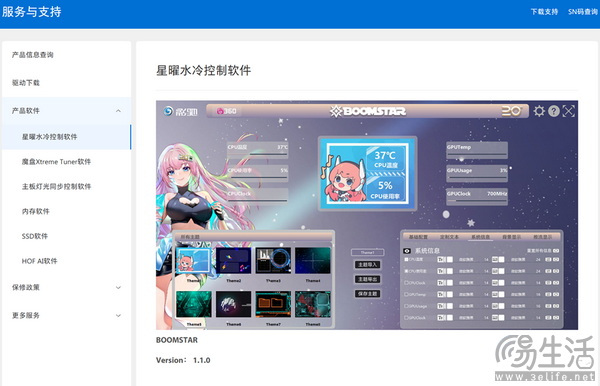The height and width of the screenshot is (386, 600).
Task: Click the 主题导出 button
Action: (367, 279)
